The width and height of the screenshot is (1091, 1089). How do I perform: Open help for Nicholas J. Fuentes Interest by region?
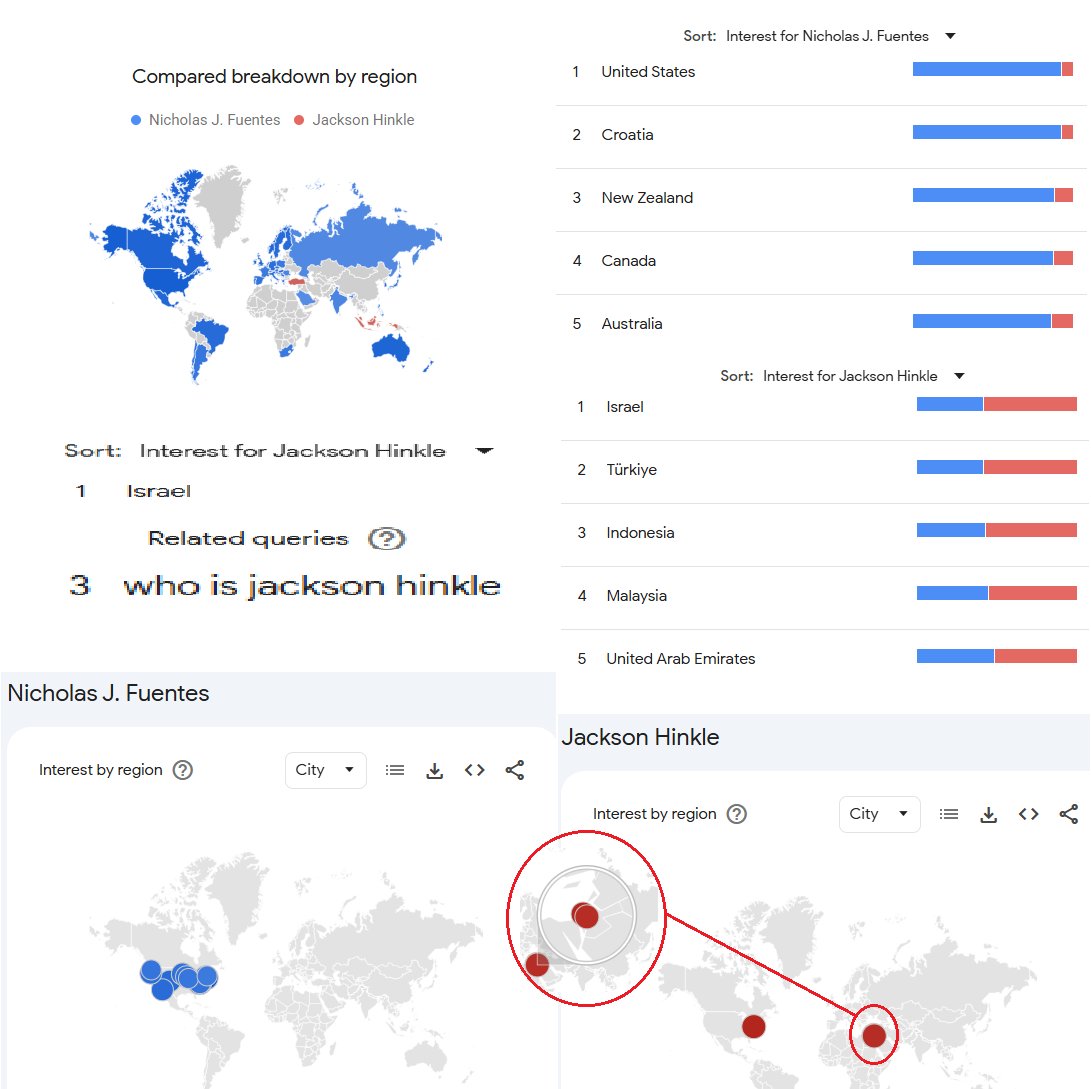182,770
